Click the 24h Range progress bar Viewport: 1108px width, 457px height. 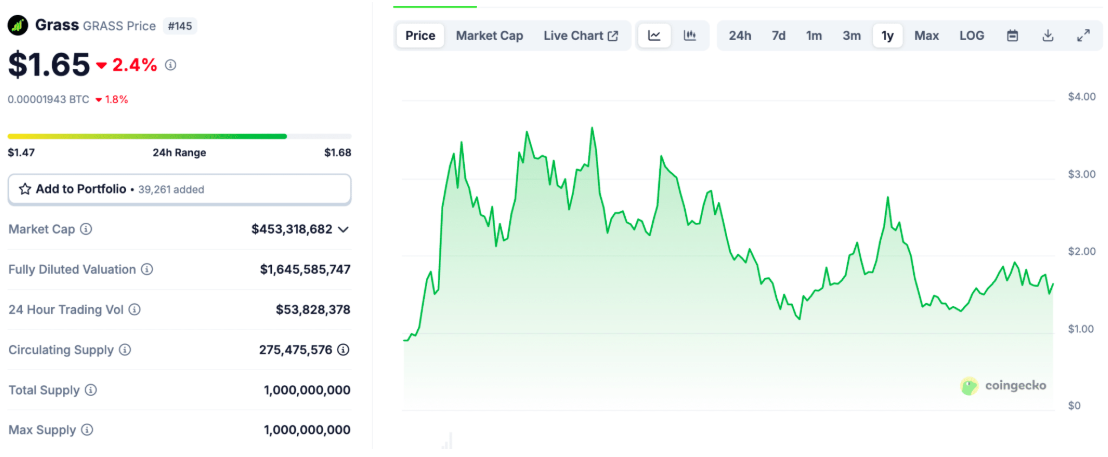[179, 136]
